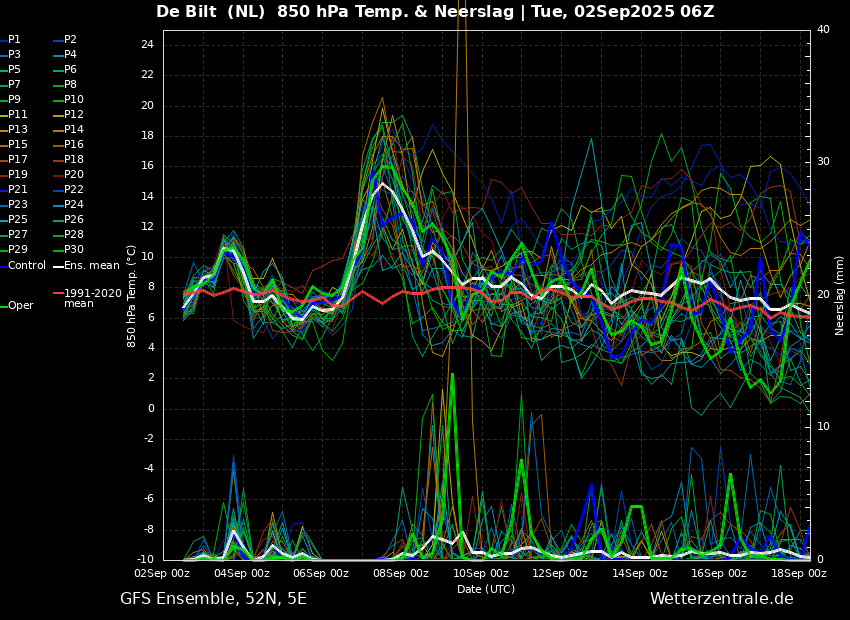Viewport: 850px width, 620px height.
Task: Select the P30 legend entry
Action: (73, 250)
